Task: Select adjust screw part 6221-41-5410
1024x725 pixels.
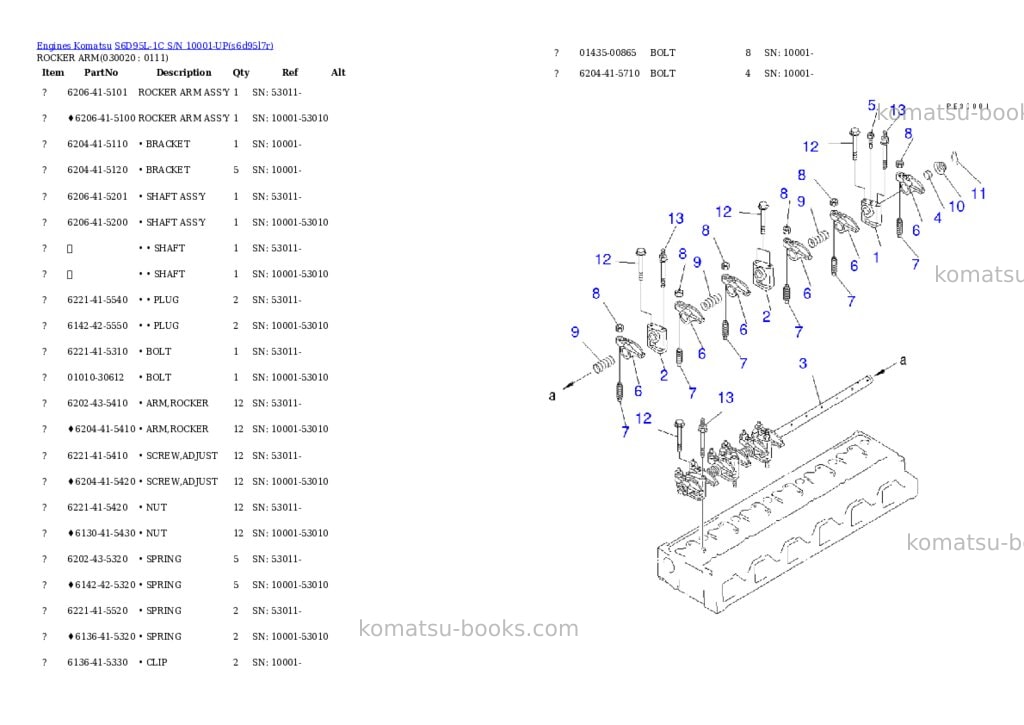Action: 97,455
